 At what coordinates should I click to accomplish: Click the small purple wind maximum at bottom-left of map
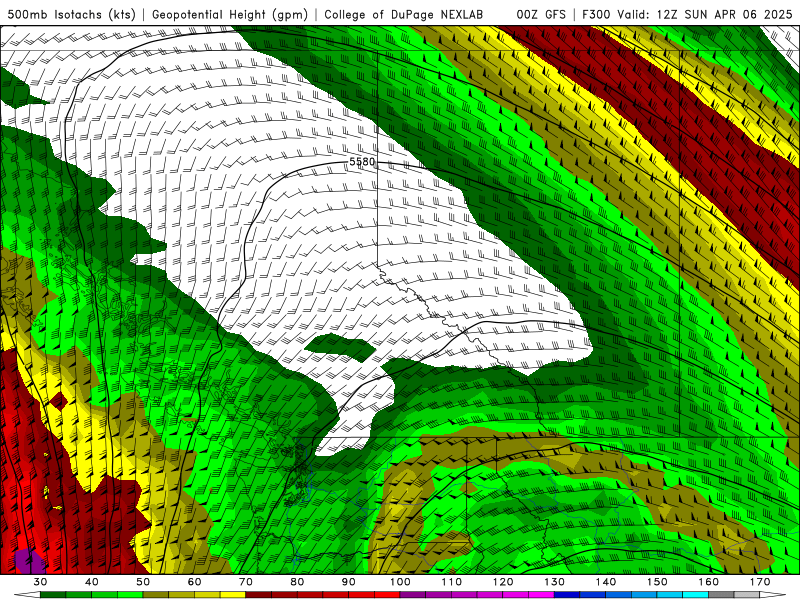pos(28,561)
